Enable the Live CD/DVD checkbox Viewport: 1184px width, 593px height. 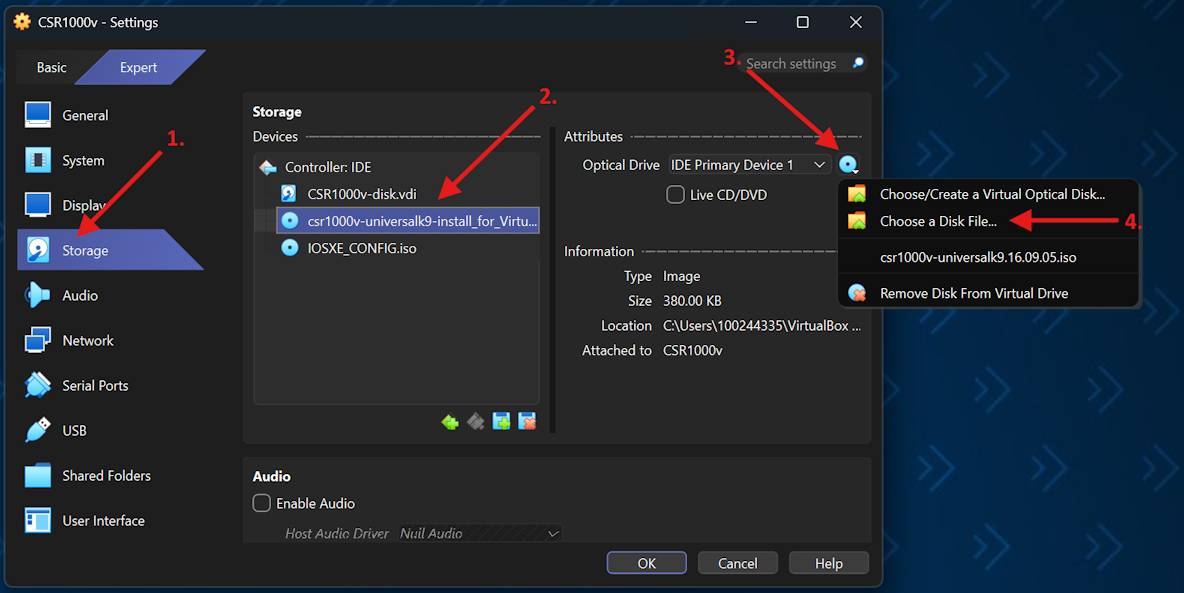coord(675,194)
